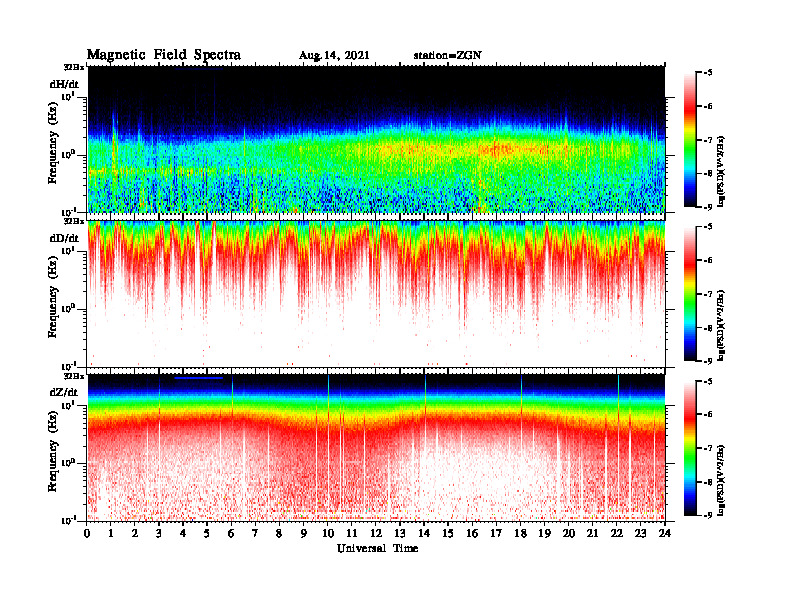The height and width of the screenshot is (612, 792).
Task: Click hour tick label "7" on time axis
Action: (255, 534)
